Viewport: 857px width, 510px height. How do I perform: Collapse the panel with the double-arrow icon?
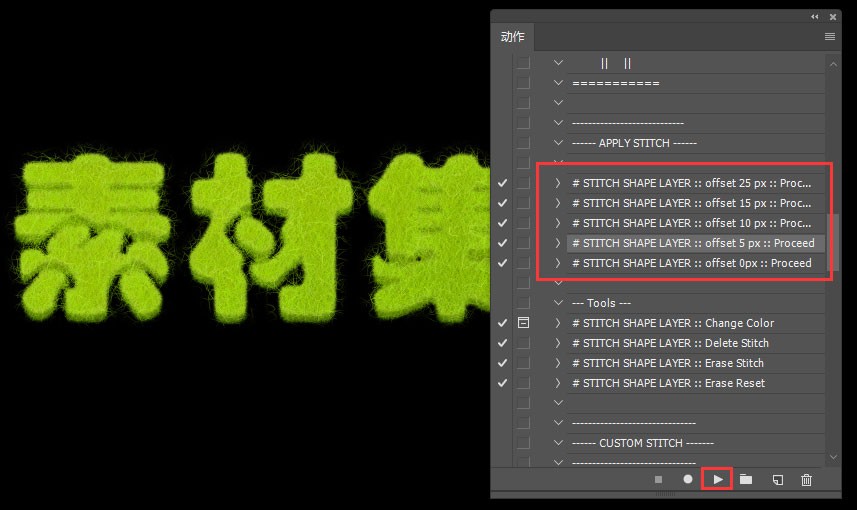coord(814,17)
